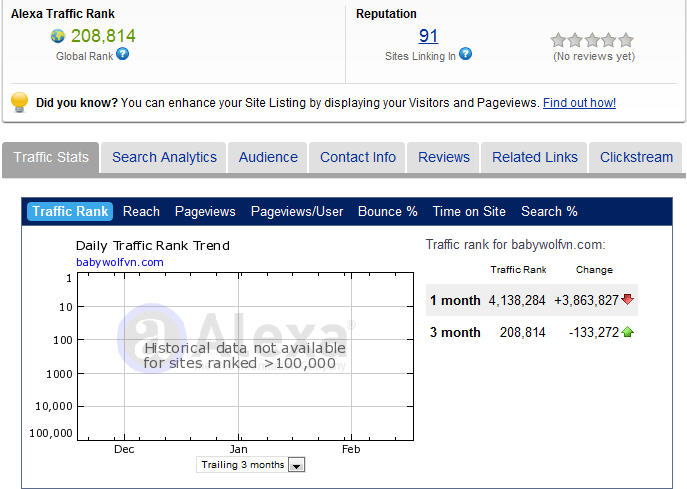Open the Sites Linking In help icon
This screenshot has height=489, width=687.
point(465,54)
